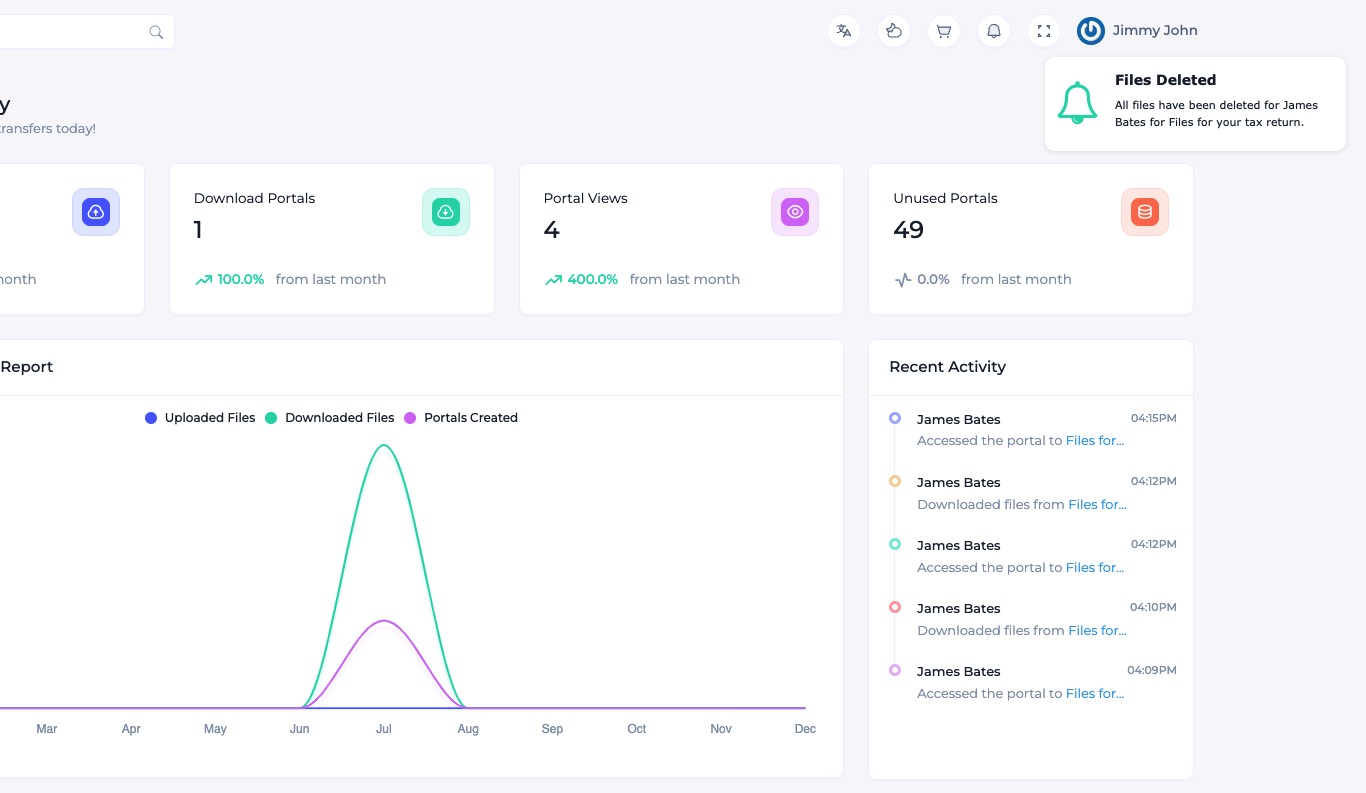Viewport: 1366px width, 793px height.
Task: Click the 04:09PM timeline marker dot
Action: coord(895,670)
